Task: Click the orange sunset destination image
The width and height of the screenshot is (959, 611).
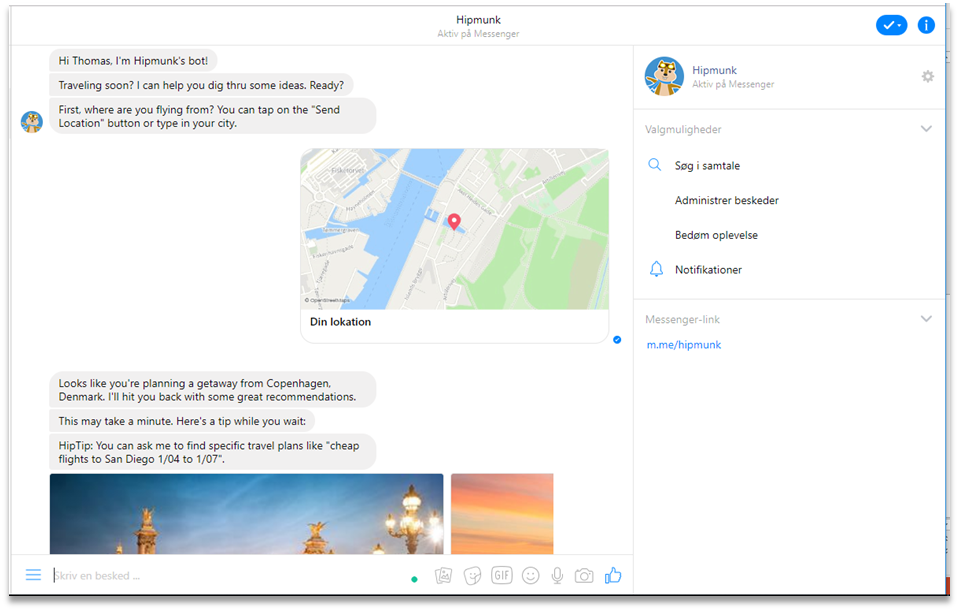Action: pos(502,514)
